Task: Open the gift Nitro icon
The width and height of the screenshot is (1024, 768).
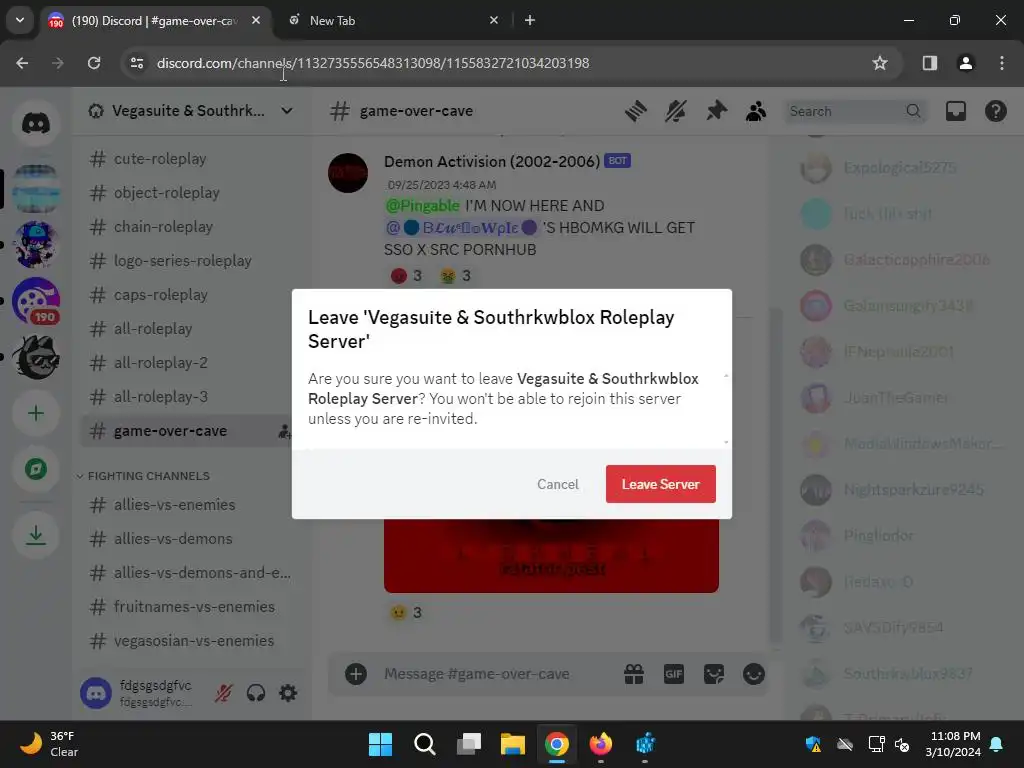Action: pyautogui.click(x=633, y=674)
